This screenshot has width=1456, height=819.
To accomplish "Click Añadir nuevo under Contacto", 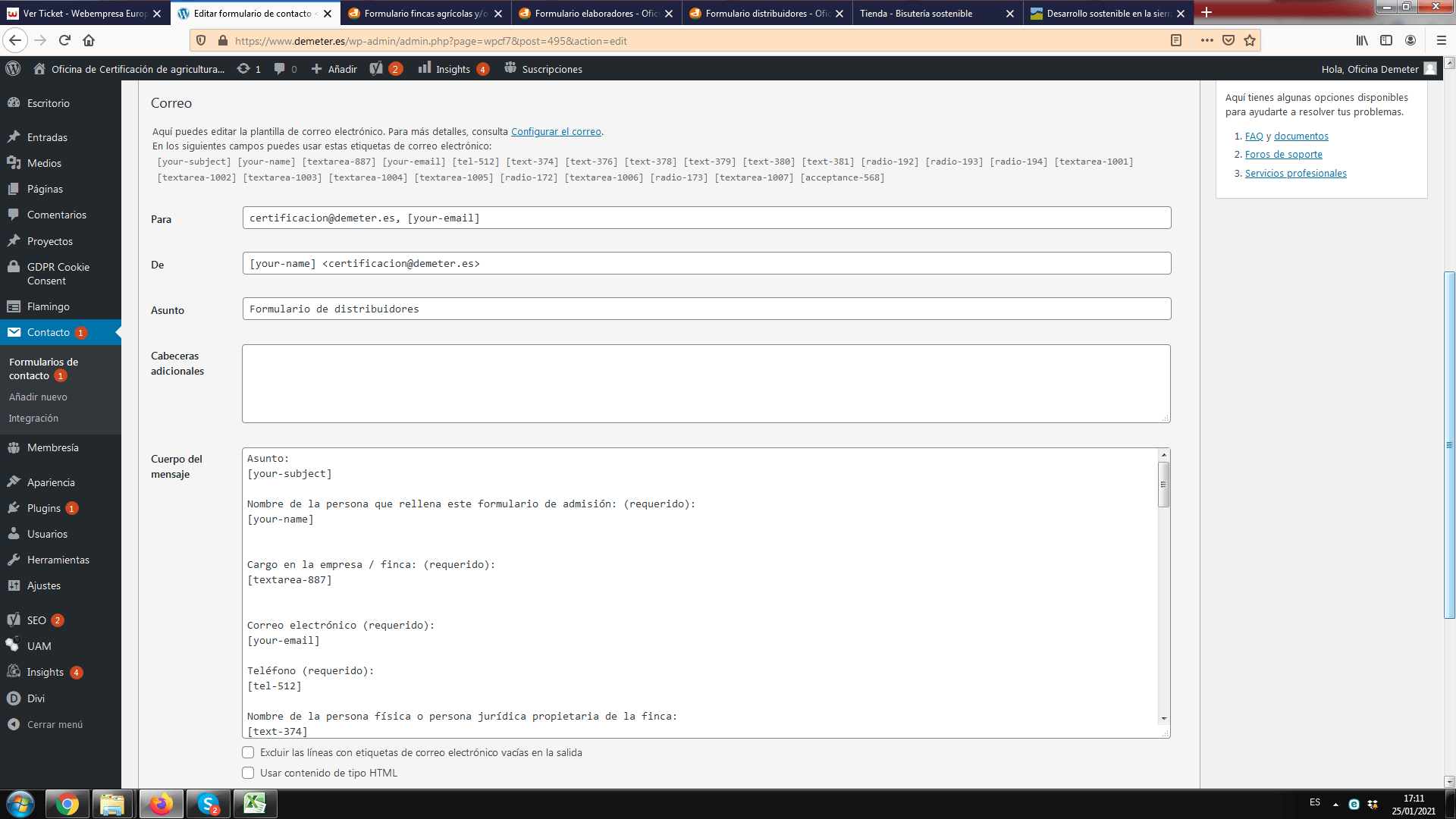I will [38, 397].
